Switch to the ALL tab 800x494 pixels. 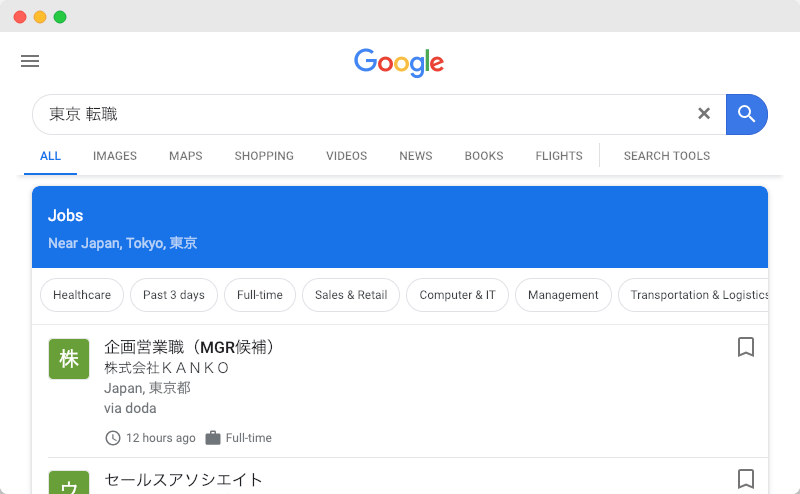51,156
